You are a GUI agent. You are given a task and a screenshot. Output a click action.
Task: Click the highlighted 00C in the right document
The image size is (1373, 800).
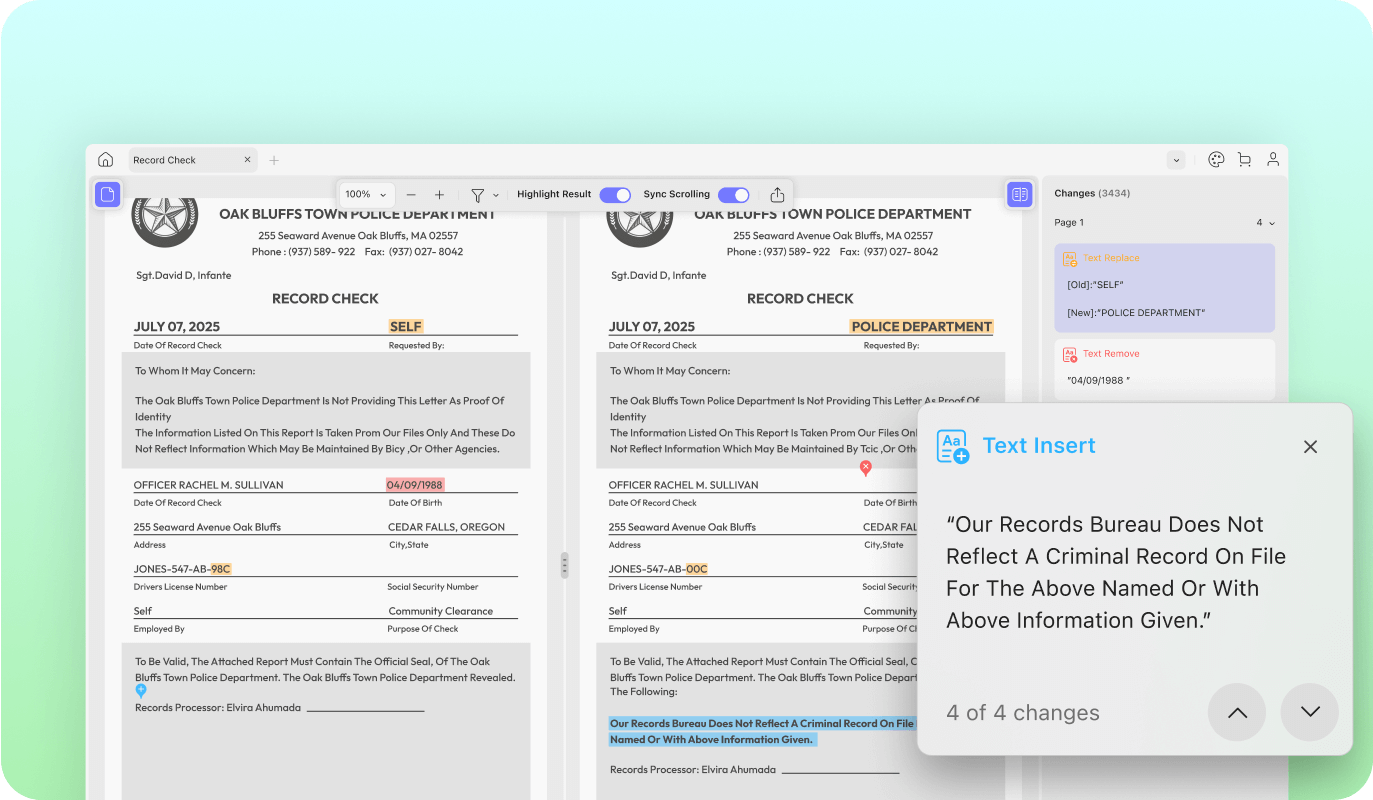[696, 569]
